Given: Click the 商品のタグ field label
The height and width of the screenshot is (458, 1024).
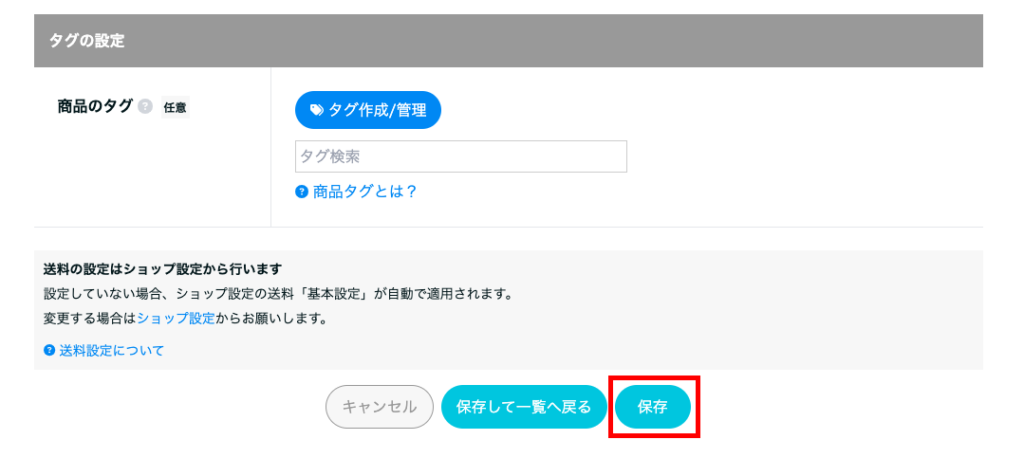Looking at the screenshot, I should [95, 106].
